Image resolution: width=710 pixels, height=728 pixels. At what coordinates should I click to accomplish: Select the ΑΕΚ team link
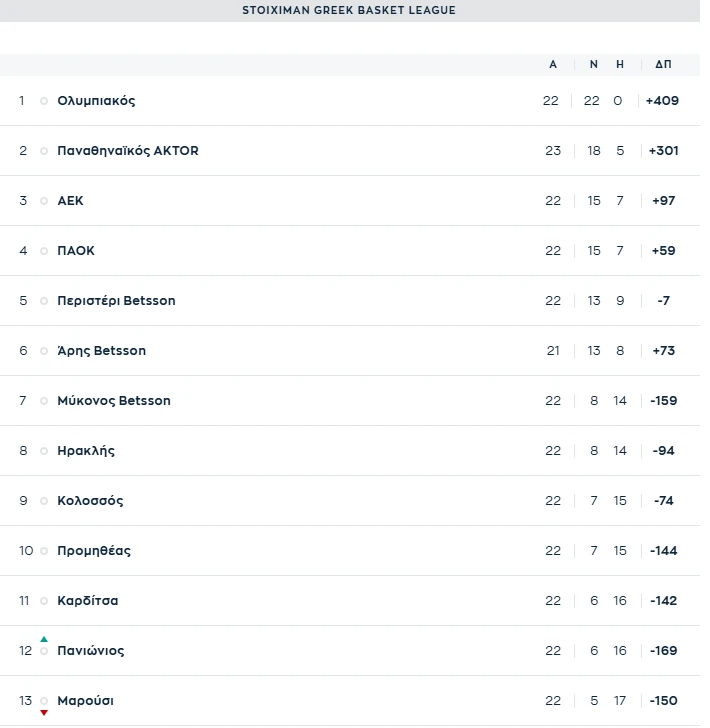tap(71, 201)
